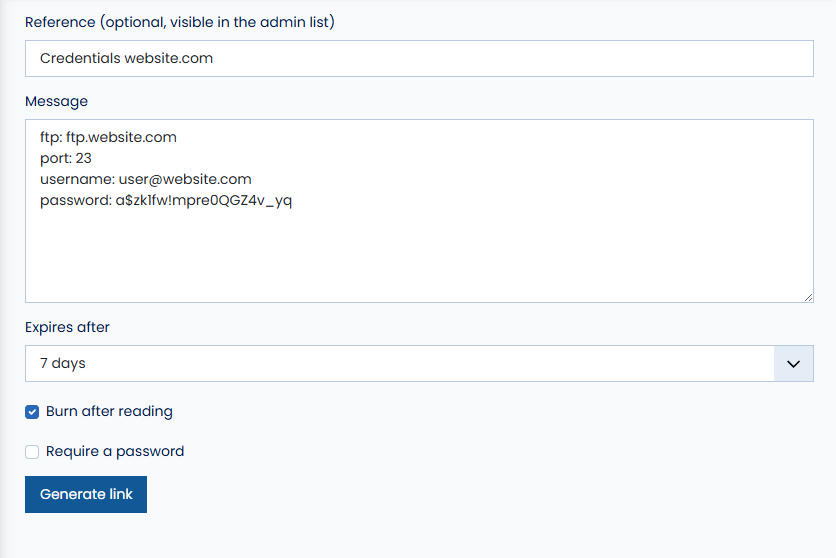Click the "Expires after" field label
Viewport: 836px width, 558px height.
67,327
